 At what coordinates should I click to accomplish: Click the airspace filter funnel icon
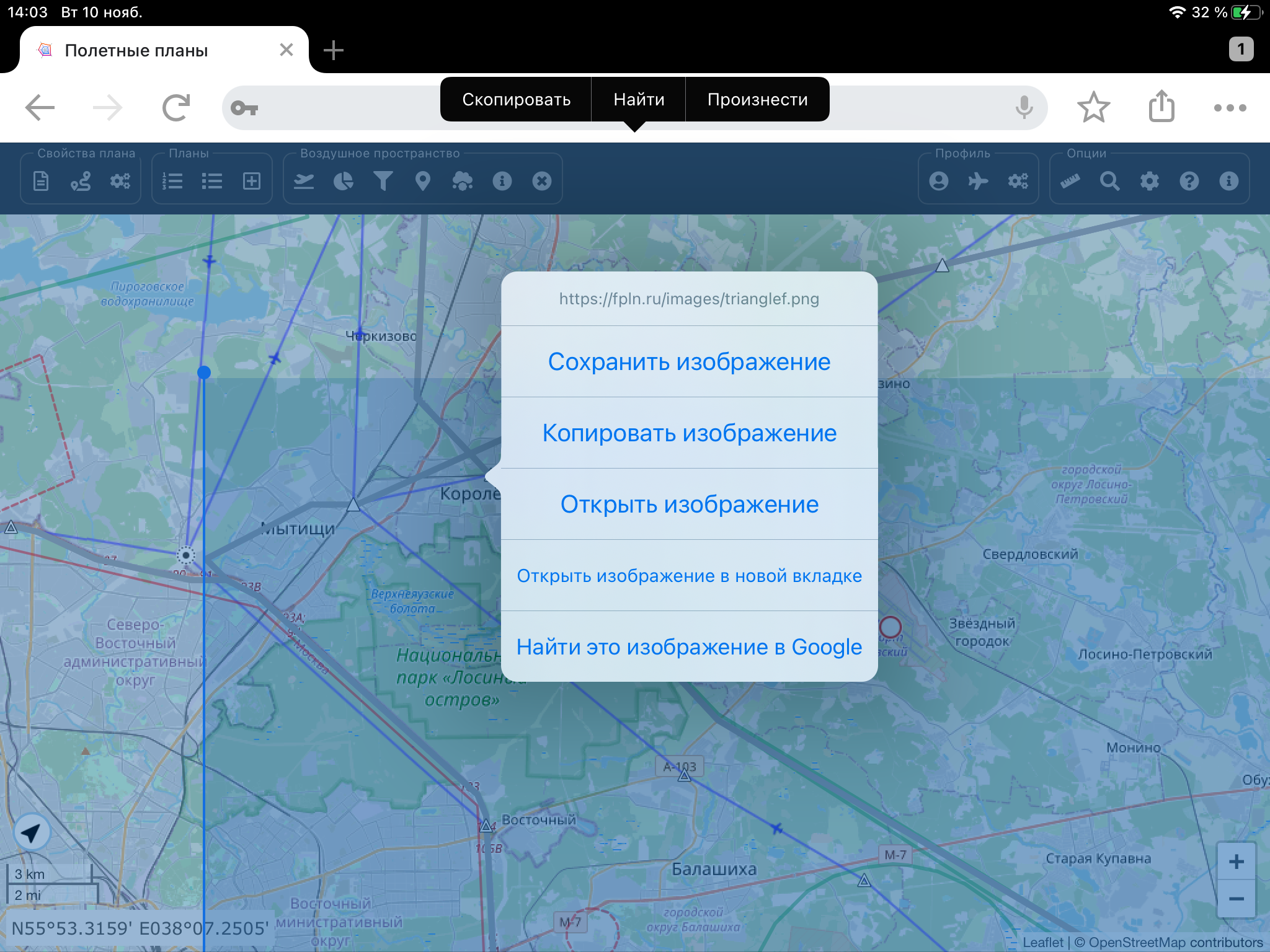coord(383,181)
